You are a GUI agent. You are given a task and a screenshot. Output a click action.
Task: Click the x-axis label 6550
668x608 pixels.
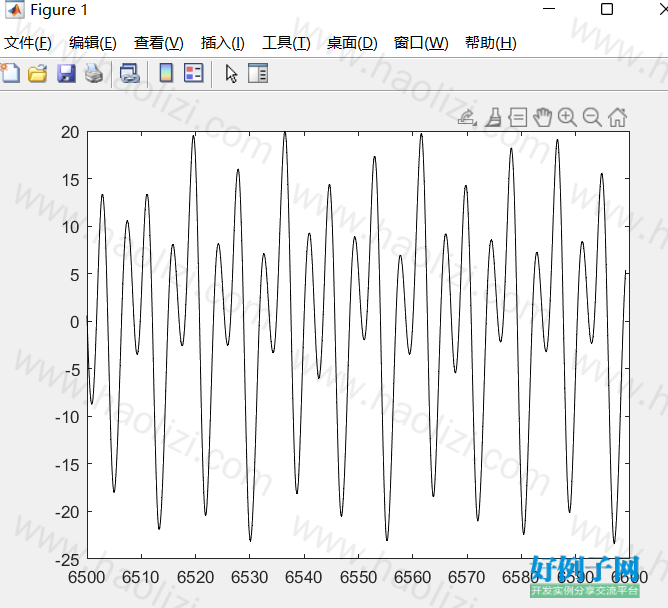[x=358, y=578]
